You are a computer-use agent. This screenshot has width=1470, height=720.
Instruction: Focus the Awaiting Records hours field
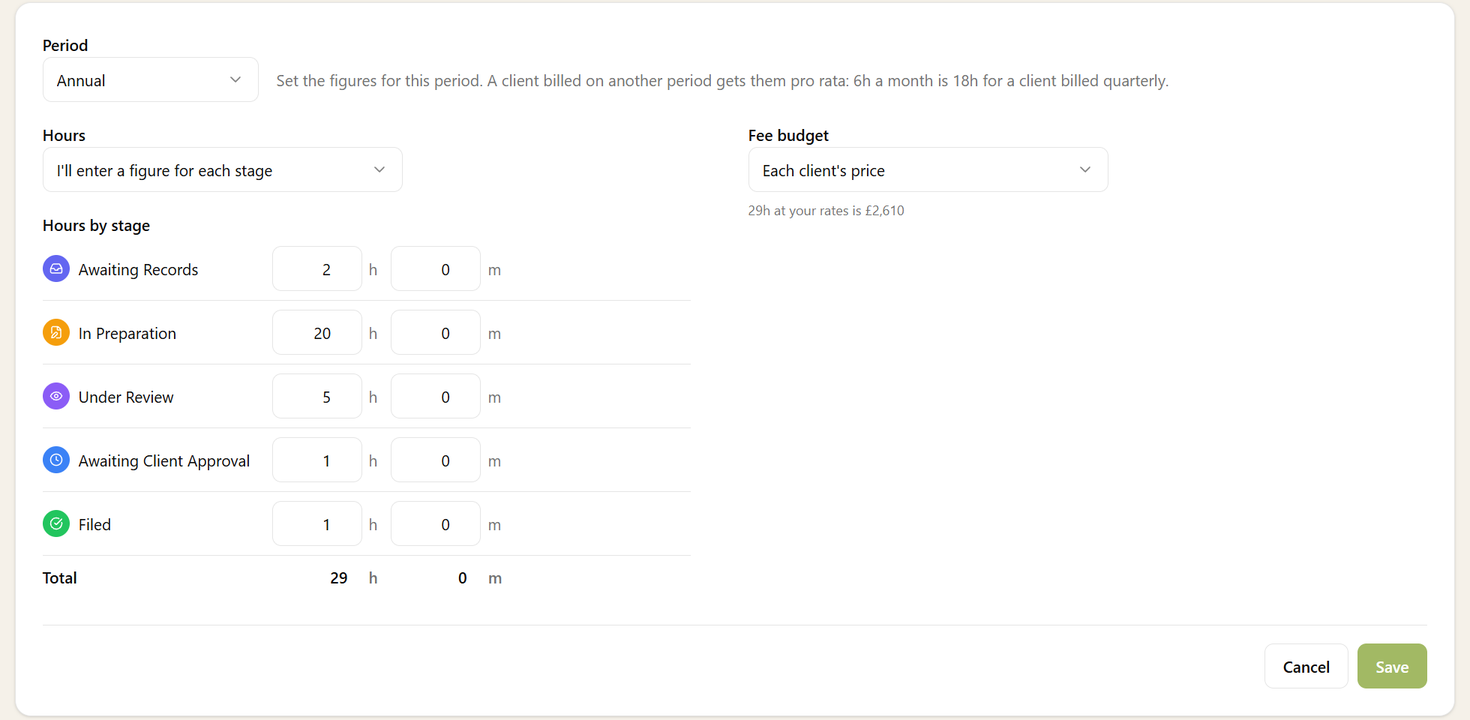coord(317,269)
